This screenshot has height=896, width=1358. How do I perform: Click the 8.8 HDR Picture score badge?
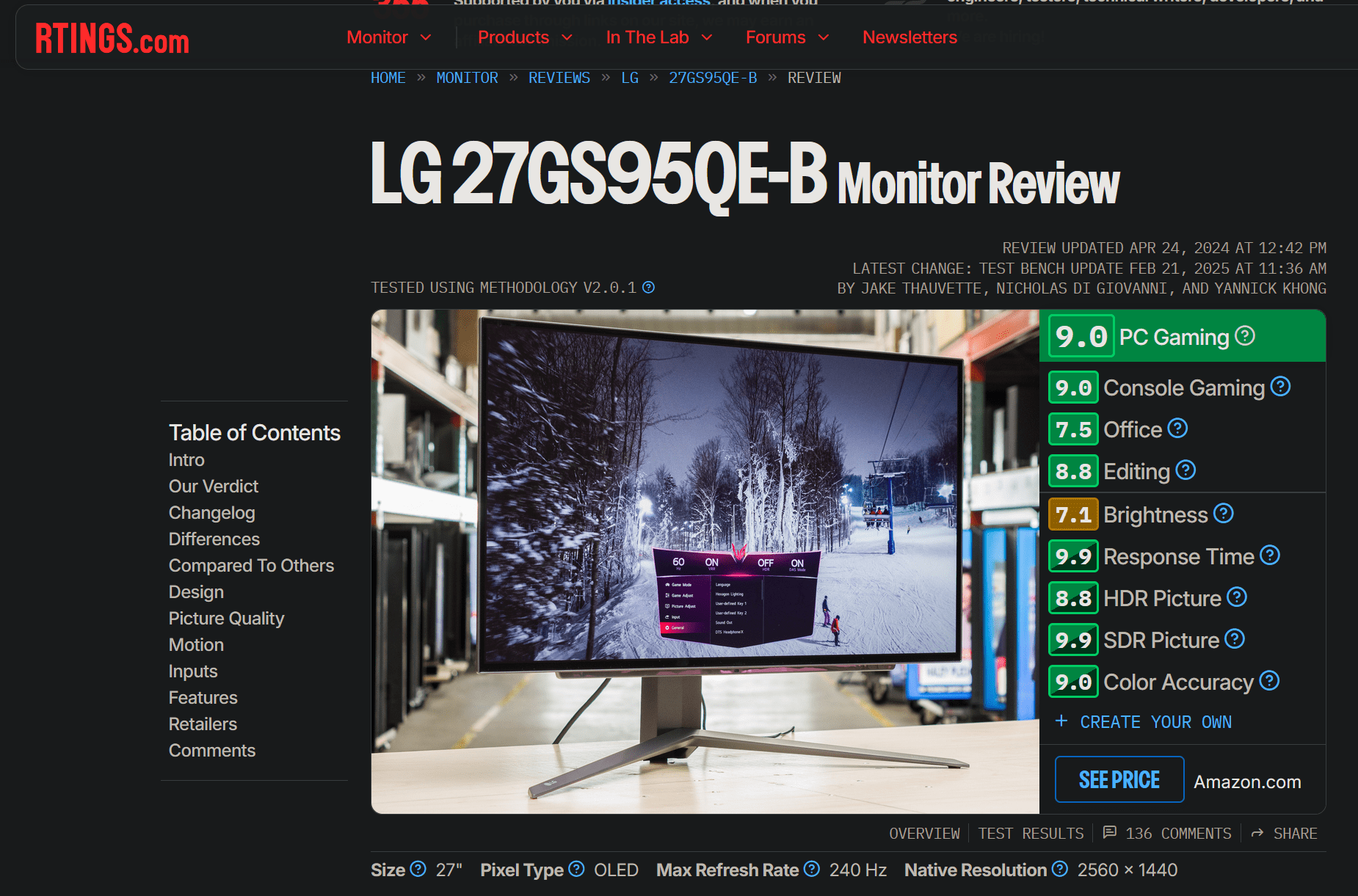[1073, 598]
